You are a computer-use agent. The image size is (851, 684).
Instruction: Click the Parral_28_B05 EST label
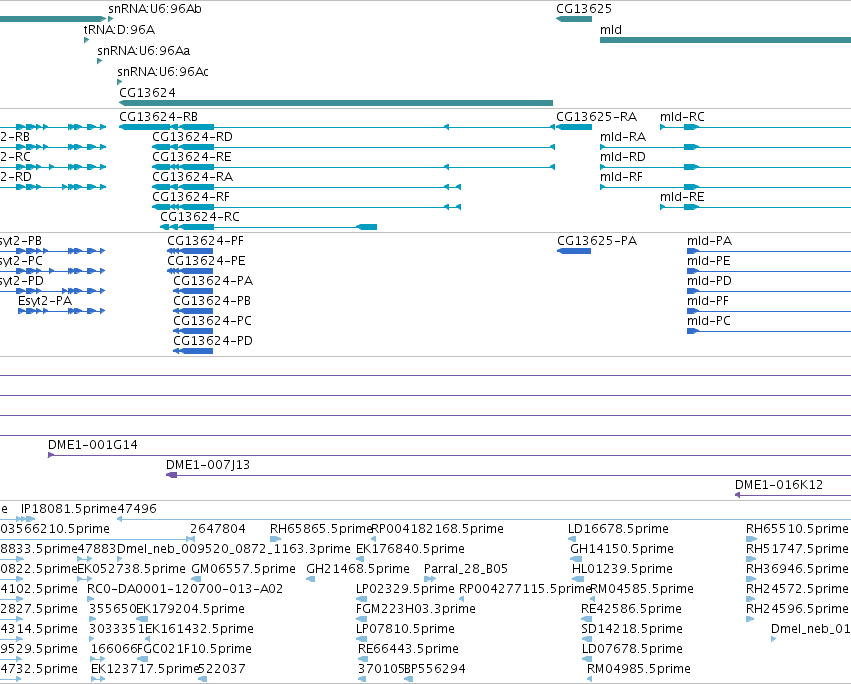click(466, 569)
